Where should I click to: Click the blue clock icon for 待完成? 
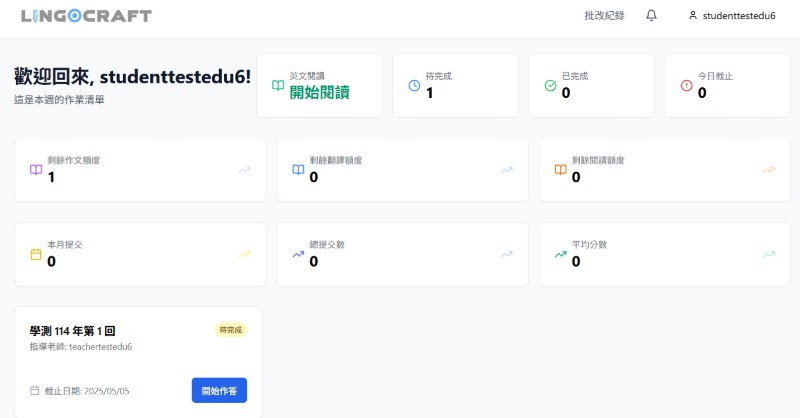[x=414, y=86]
